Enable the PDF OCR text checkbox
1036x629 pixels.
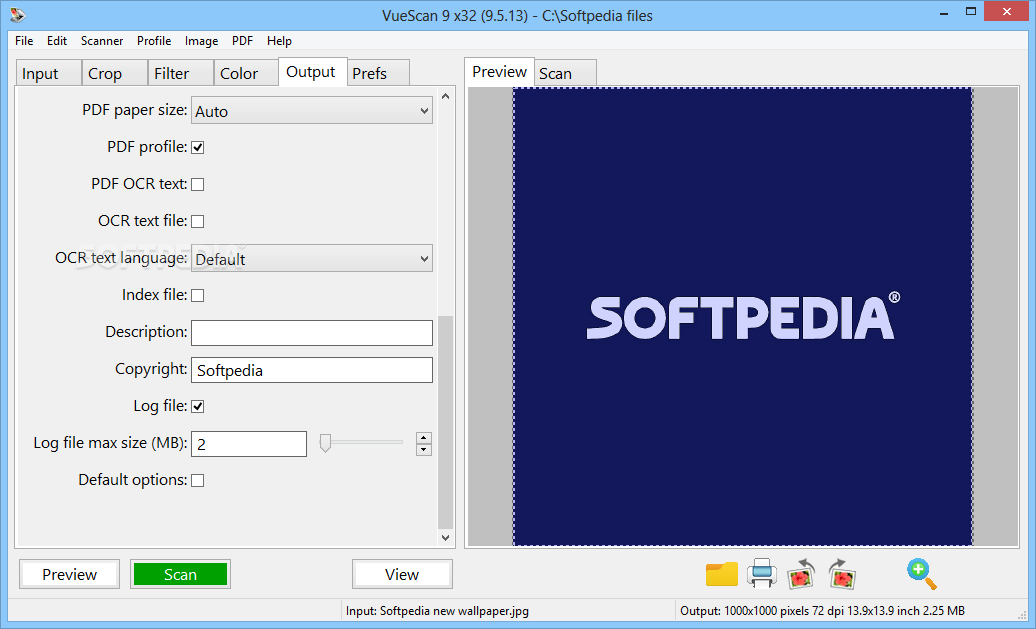coord(198,184)
